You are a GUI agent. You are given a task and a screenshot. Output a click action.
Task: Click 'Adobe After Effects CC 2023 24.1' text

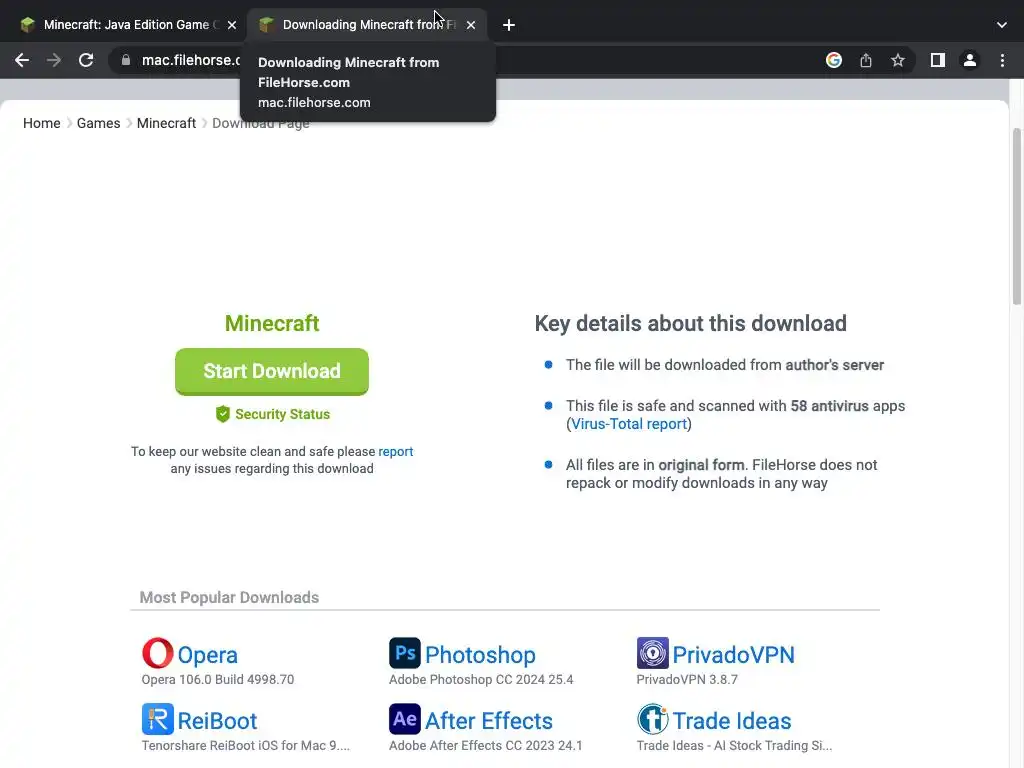[485, 745]
